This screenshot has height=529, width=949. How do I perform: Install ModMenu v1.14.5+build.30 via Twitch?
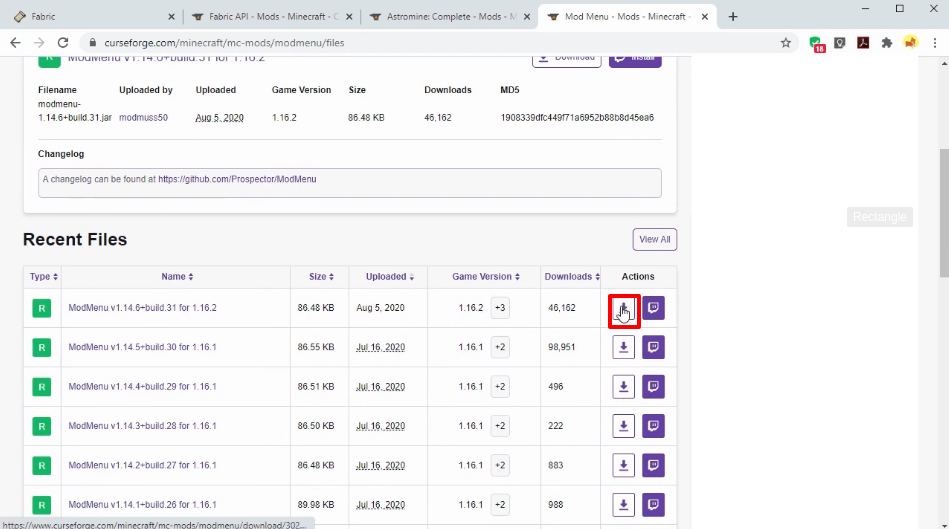[653, 347]
